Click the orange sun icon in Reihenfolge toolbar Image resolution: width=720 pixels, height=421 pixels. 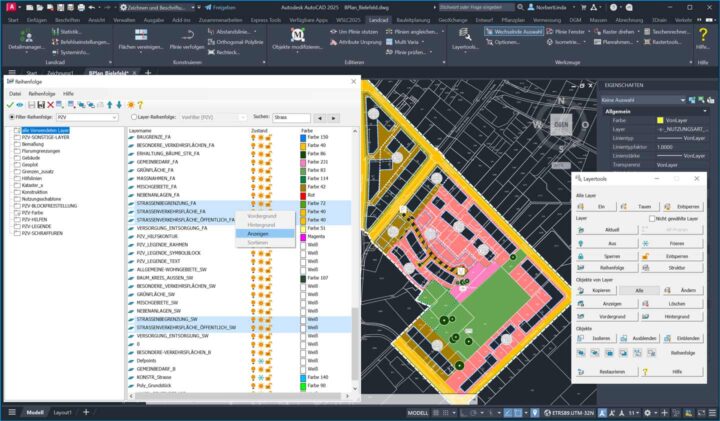[131, 105]
